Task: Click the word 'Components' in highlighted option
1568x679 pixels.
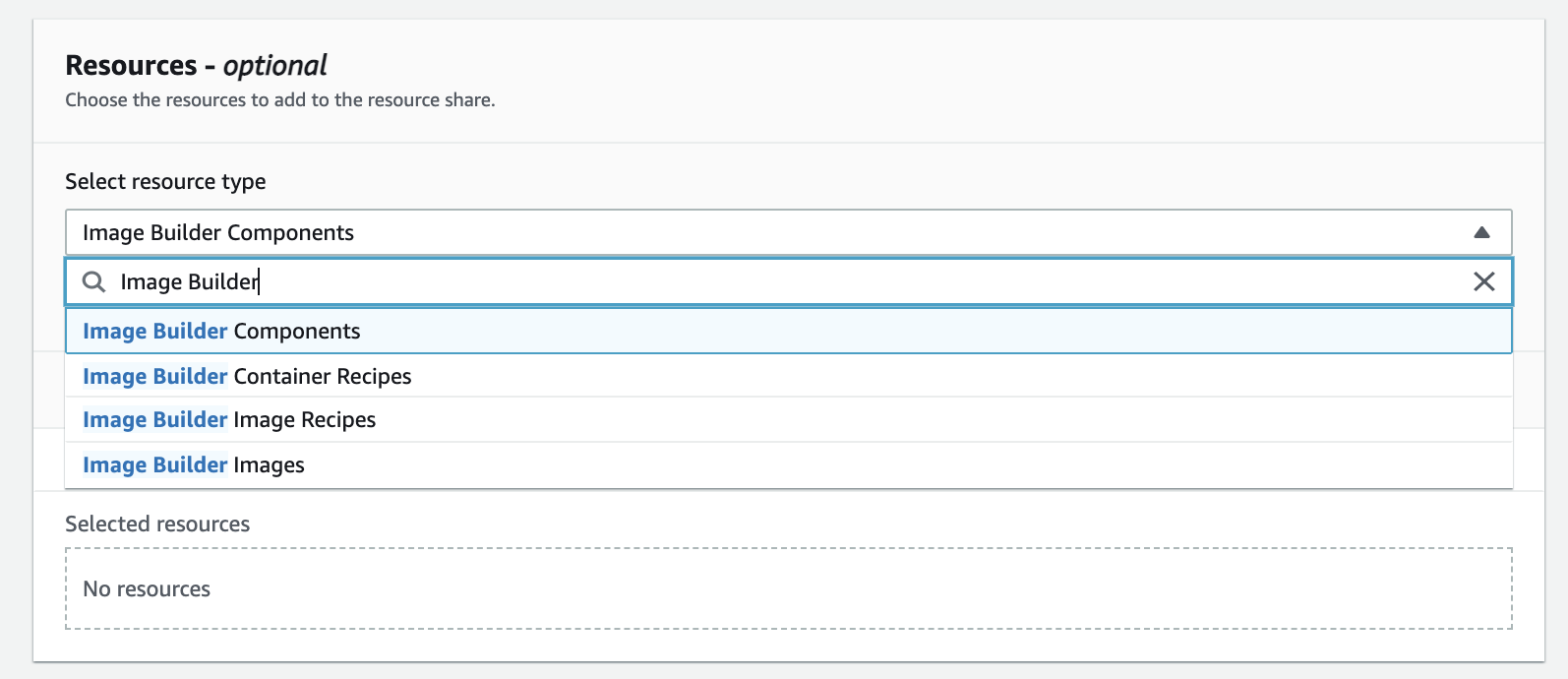Action: coord(297,332)
